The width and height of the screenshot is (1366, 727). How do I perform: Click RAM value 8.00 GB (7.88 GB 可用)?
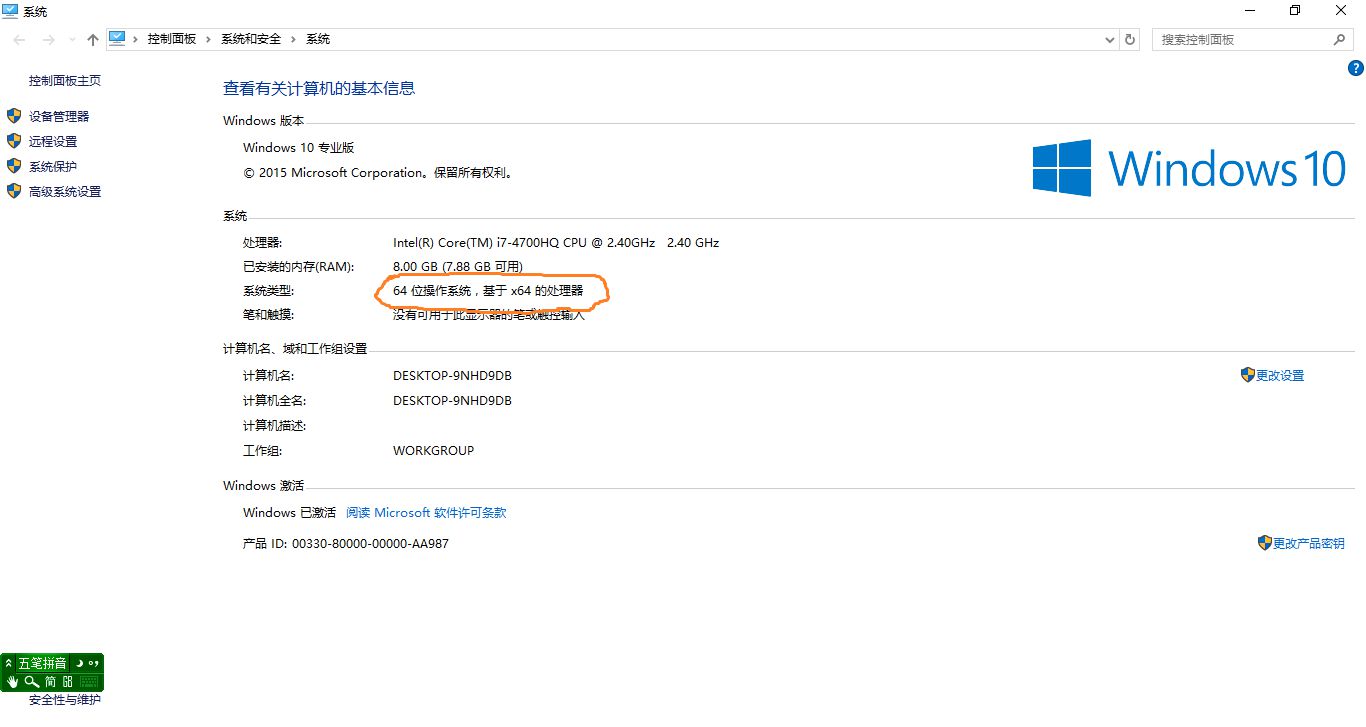[x=458, y=267]
